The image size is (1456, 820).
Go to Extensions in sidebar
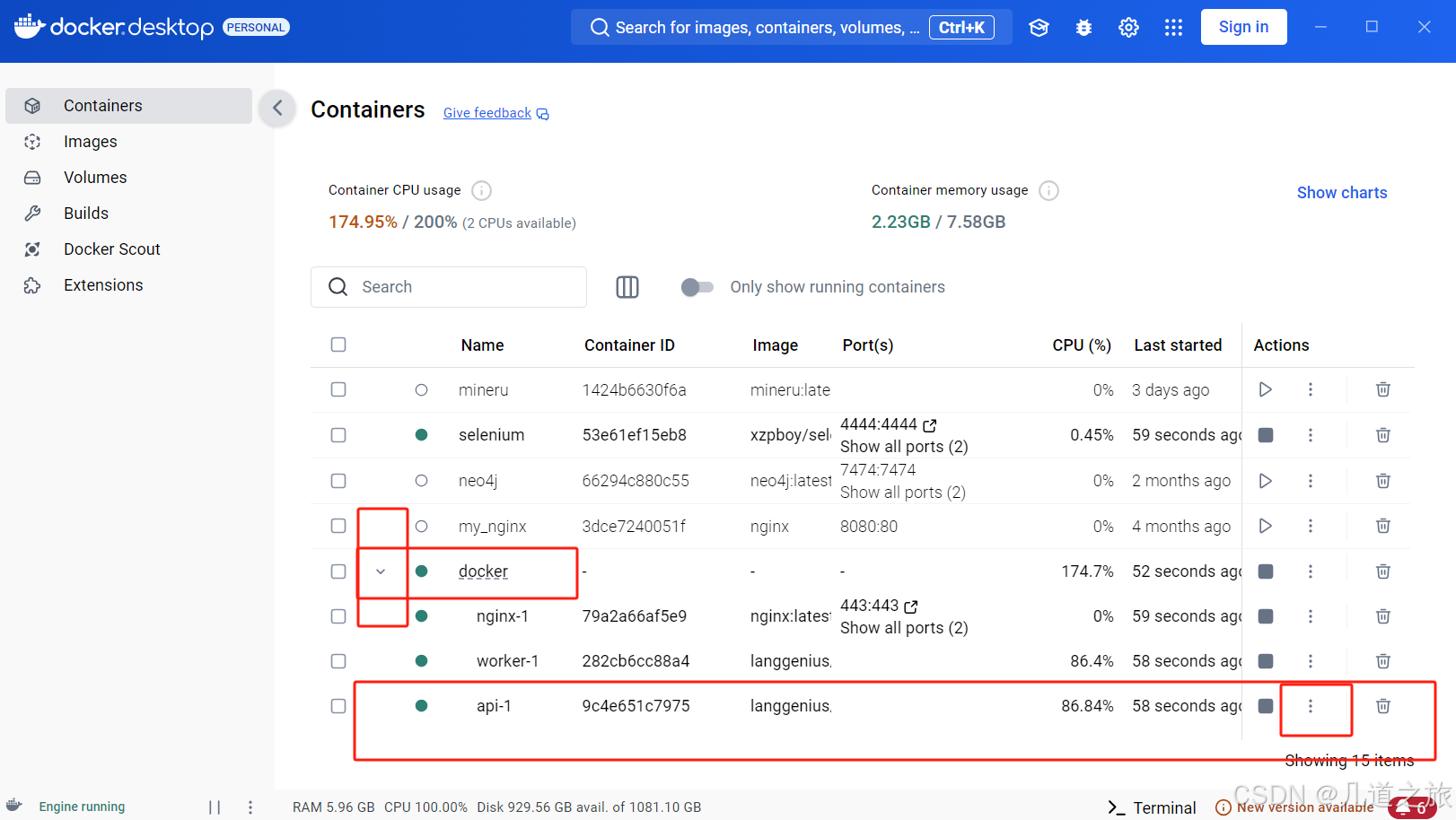coord(128,285)
